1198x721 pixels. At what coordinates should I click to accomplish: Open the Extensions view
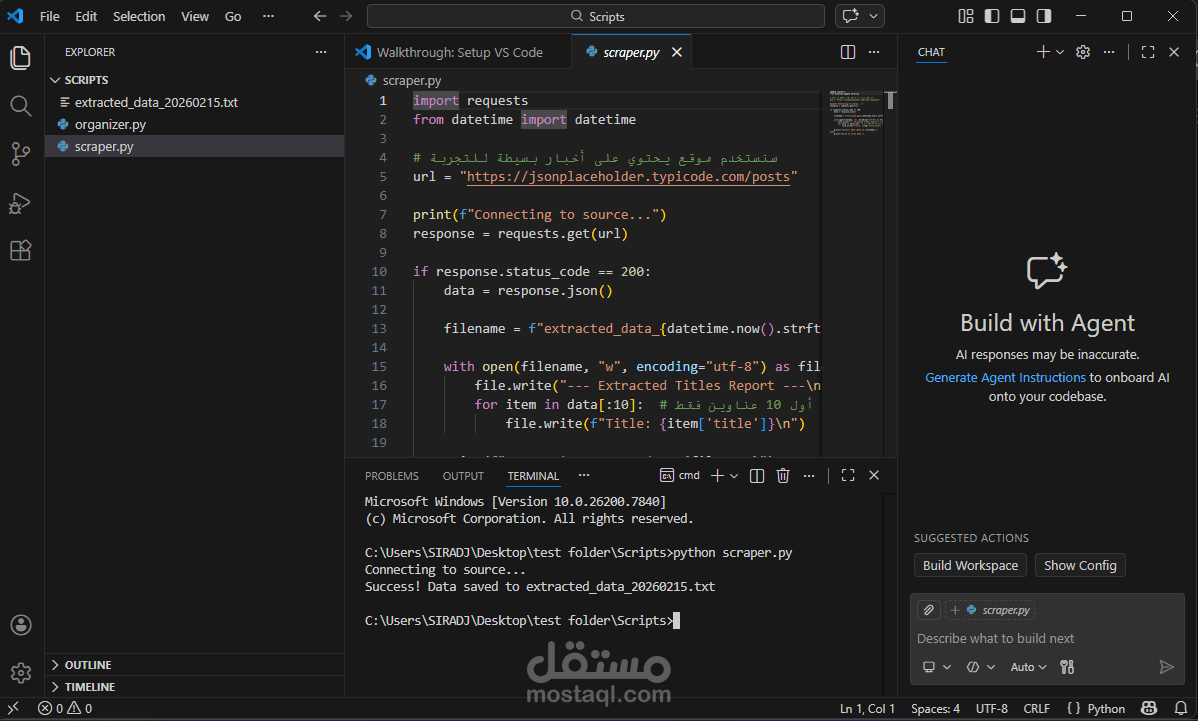point(21,251)
